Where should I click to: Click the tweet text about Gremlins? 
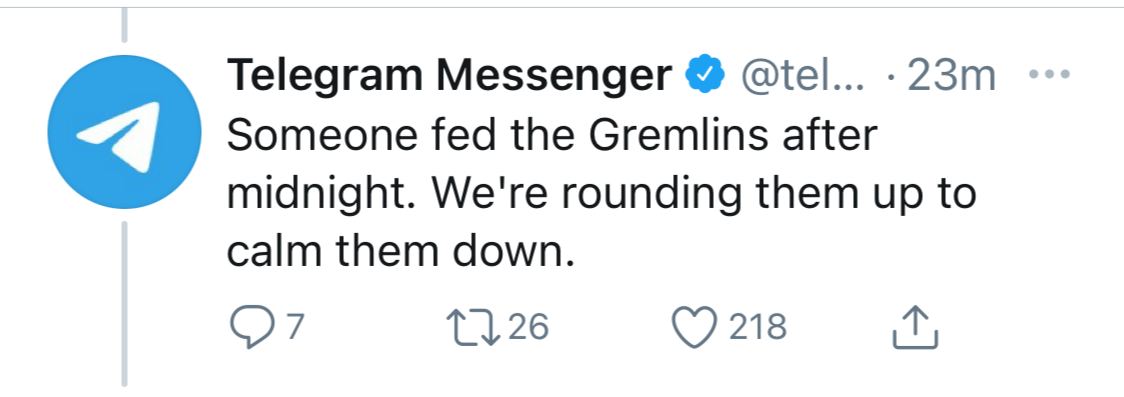(x=602, y=195)
